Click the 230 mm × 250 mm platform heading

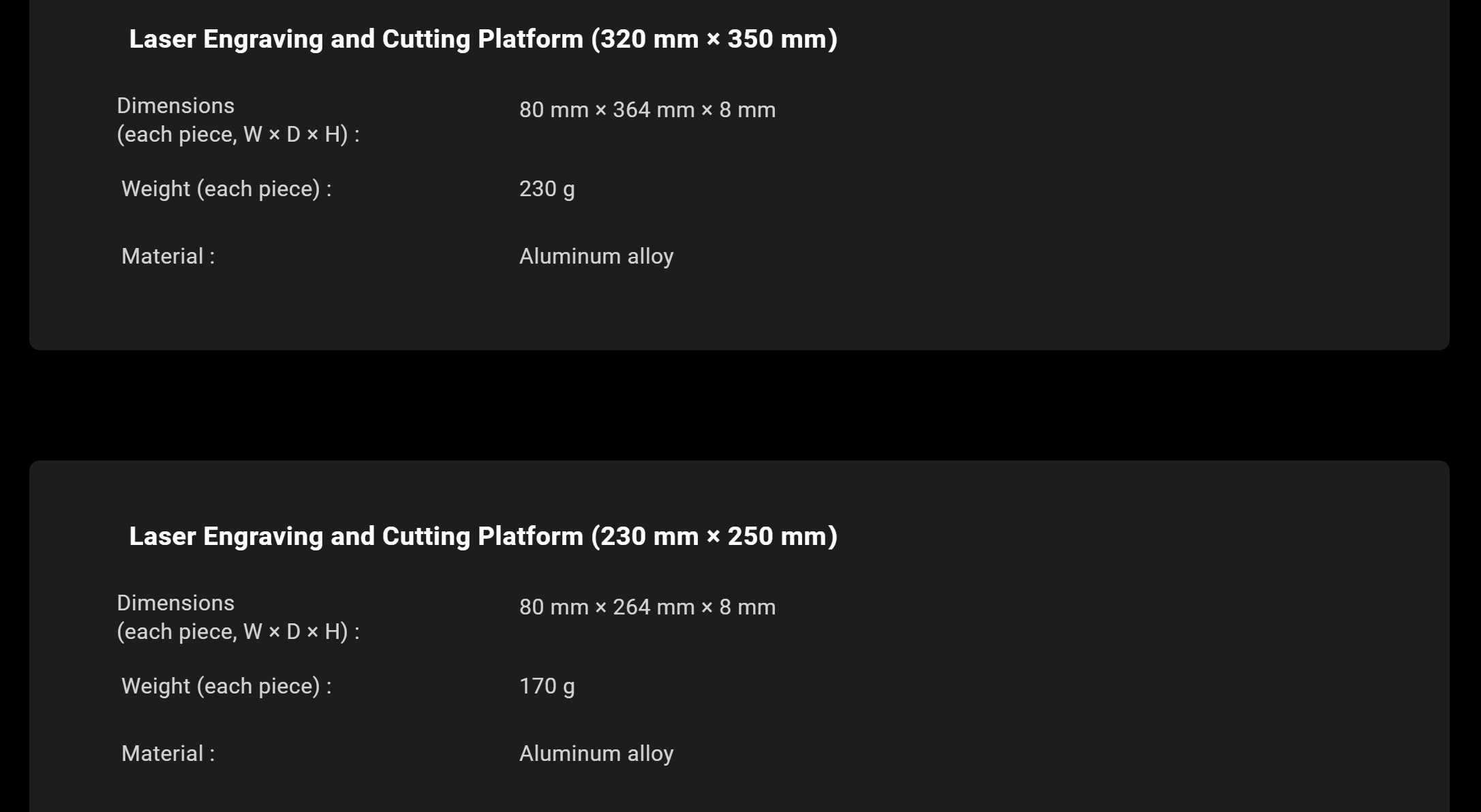(x=483, y=537)
